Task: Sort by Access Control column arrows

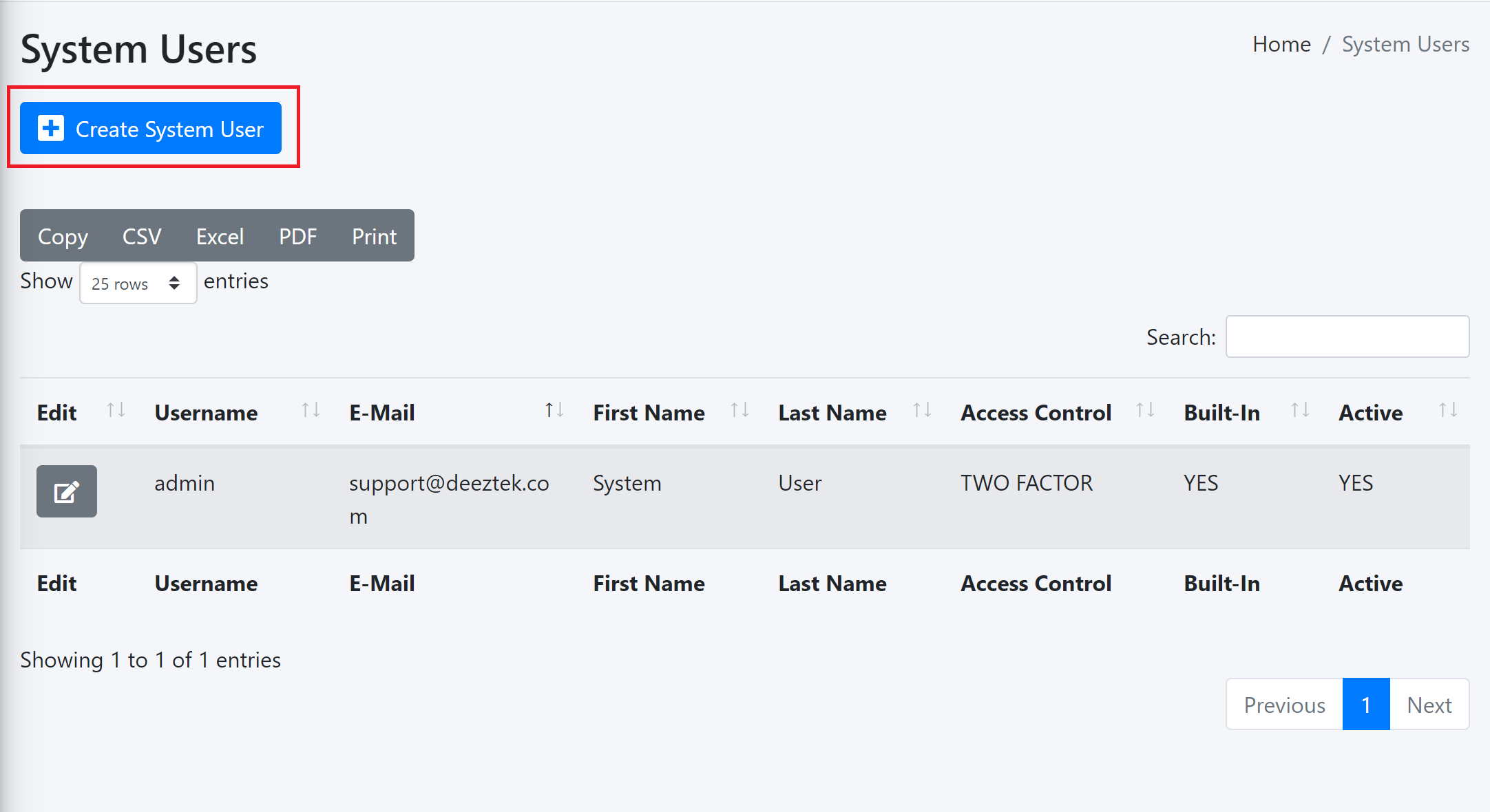Action: (x=1145, y=411)
